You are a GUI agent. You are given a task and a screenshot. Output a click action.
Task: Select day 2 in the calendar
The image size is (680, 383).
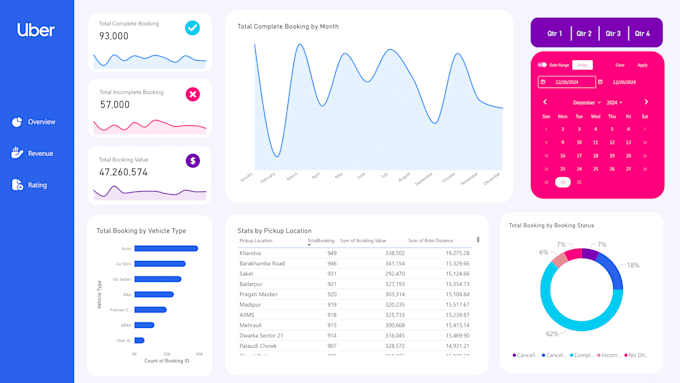coord(562,129)
